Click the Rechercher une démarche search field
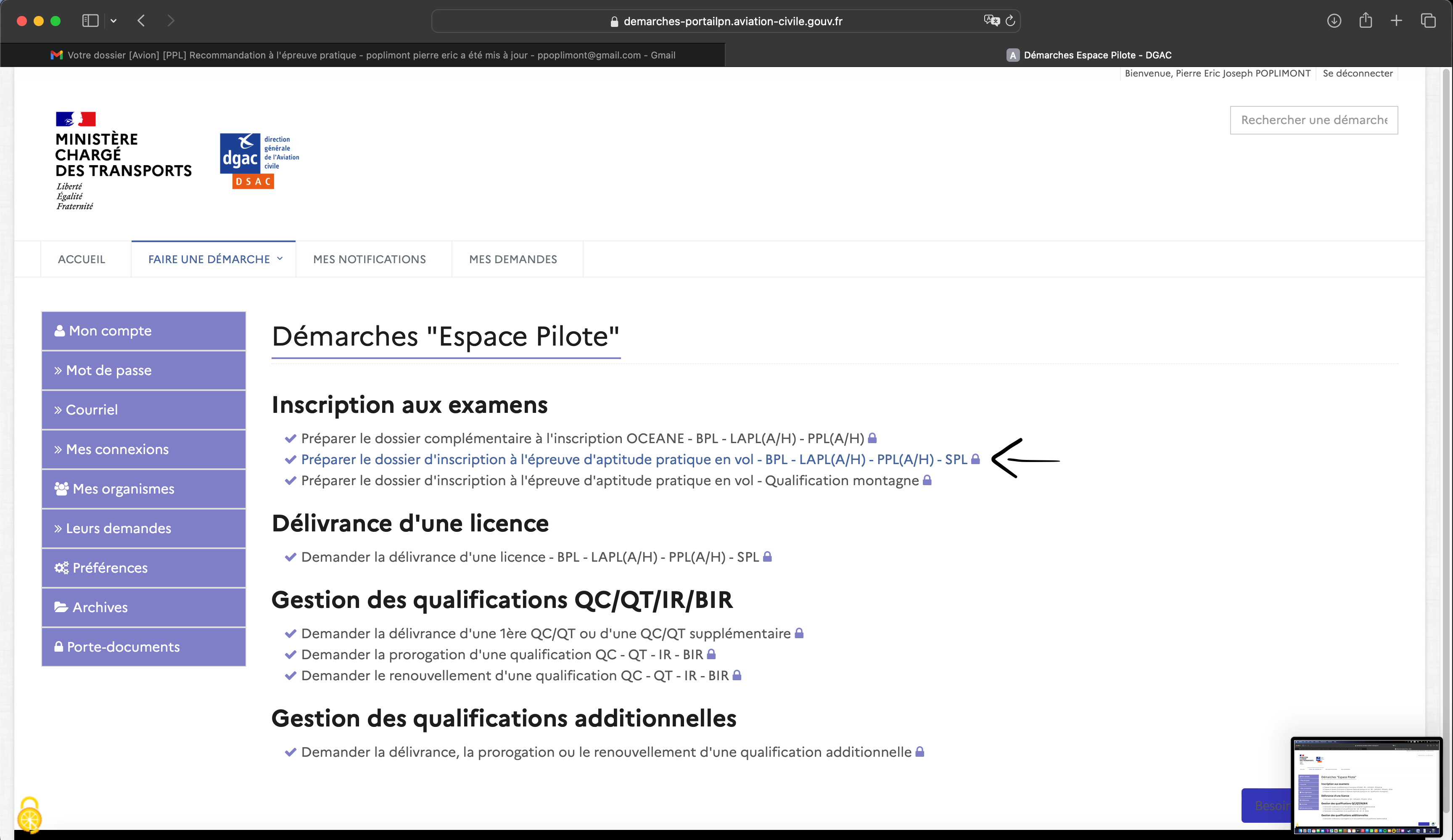The height and width of the screenshot is (840, 1453). click(x=1313, y=120)
